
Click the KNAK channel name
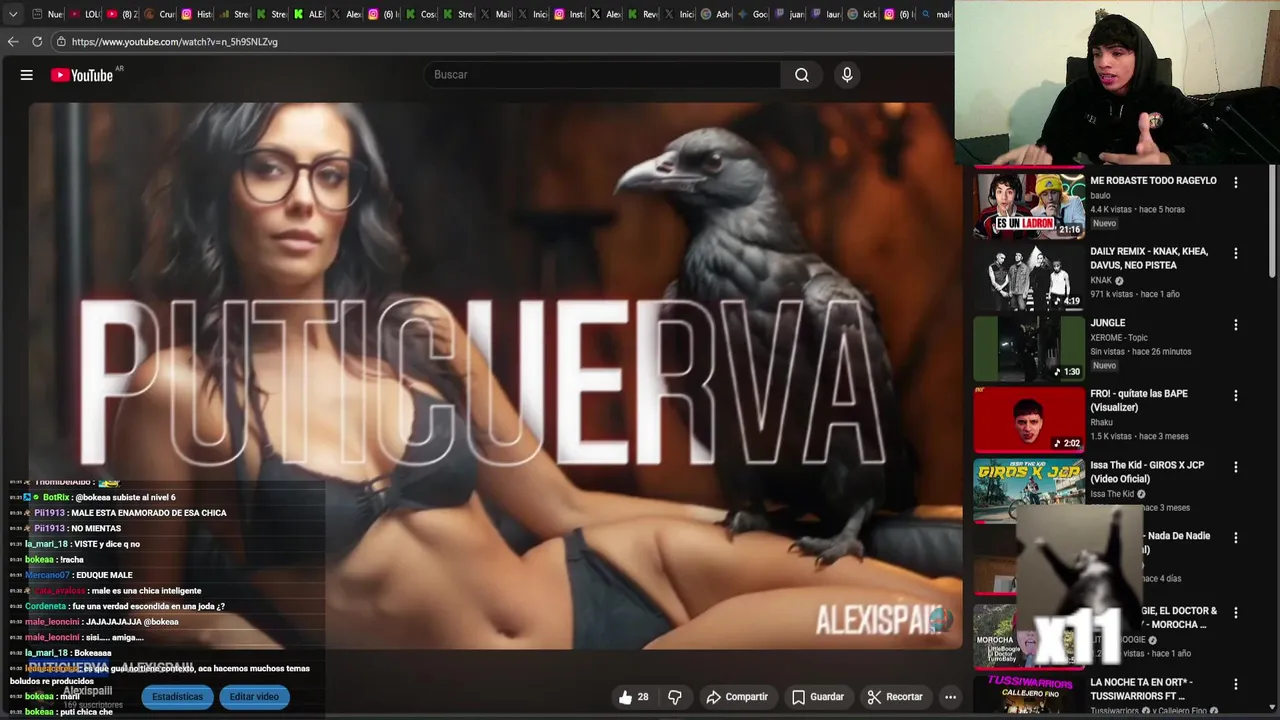(x=1101, y=281)
